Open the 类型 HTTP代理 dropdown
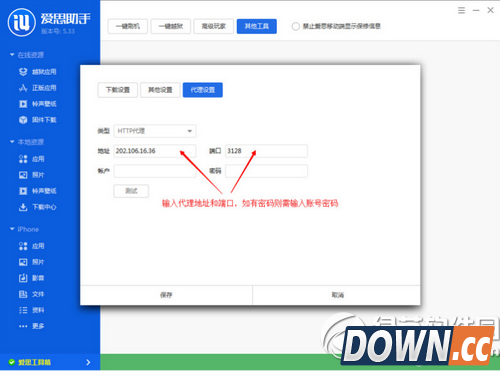Image resolution: width=500 pixels, height=371 pixels. pos(155,131)
